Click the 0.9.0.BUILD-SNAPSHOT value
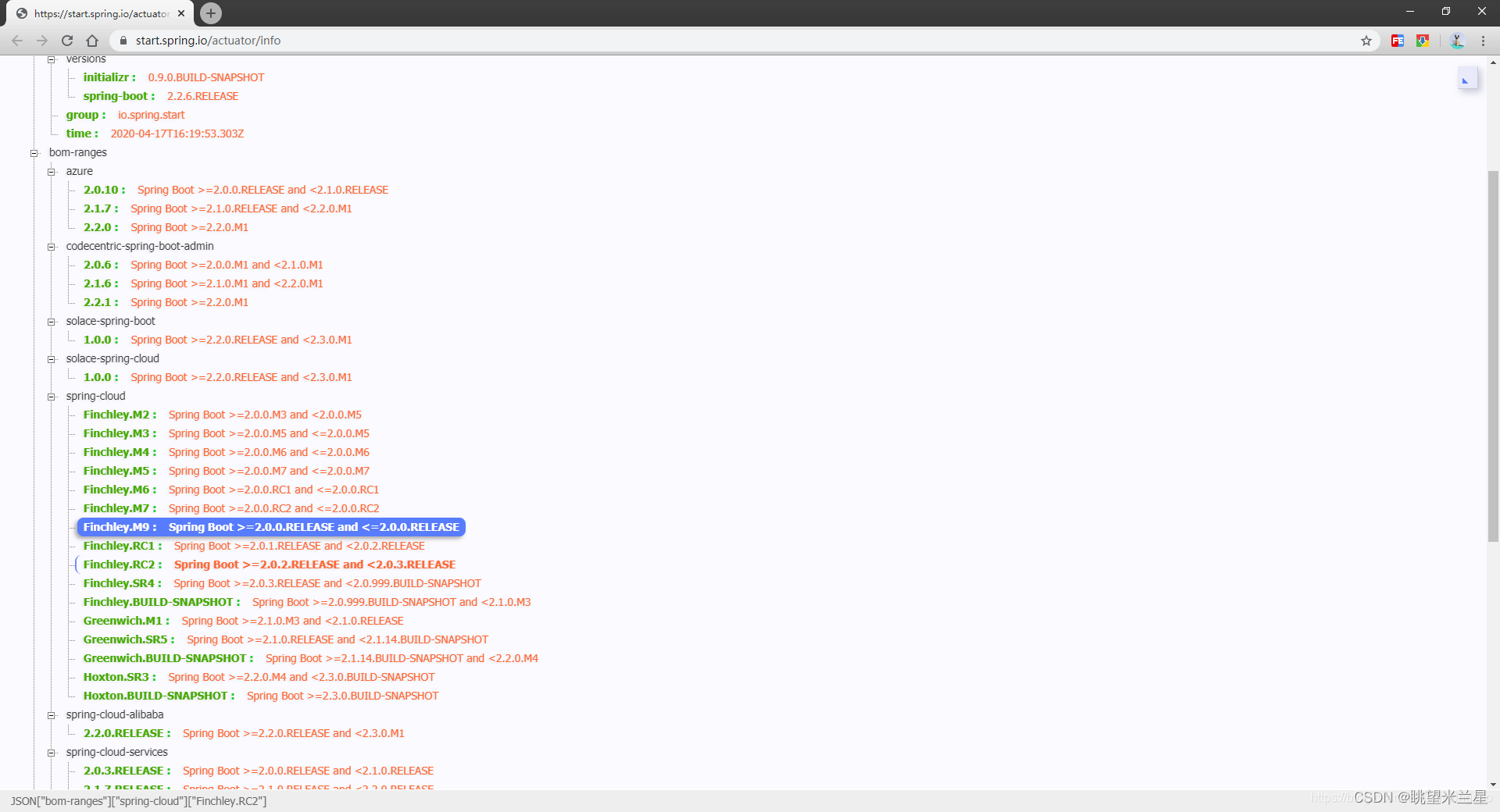Screen dimensions: 1500x812 206,77
